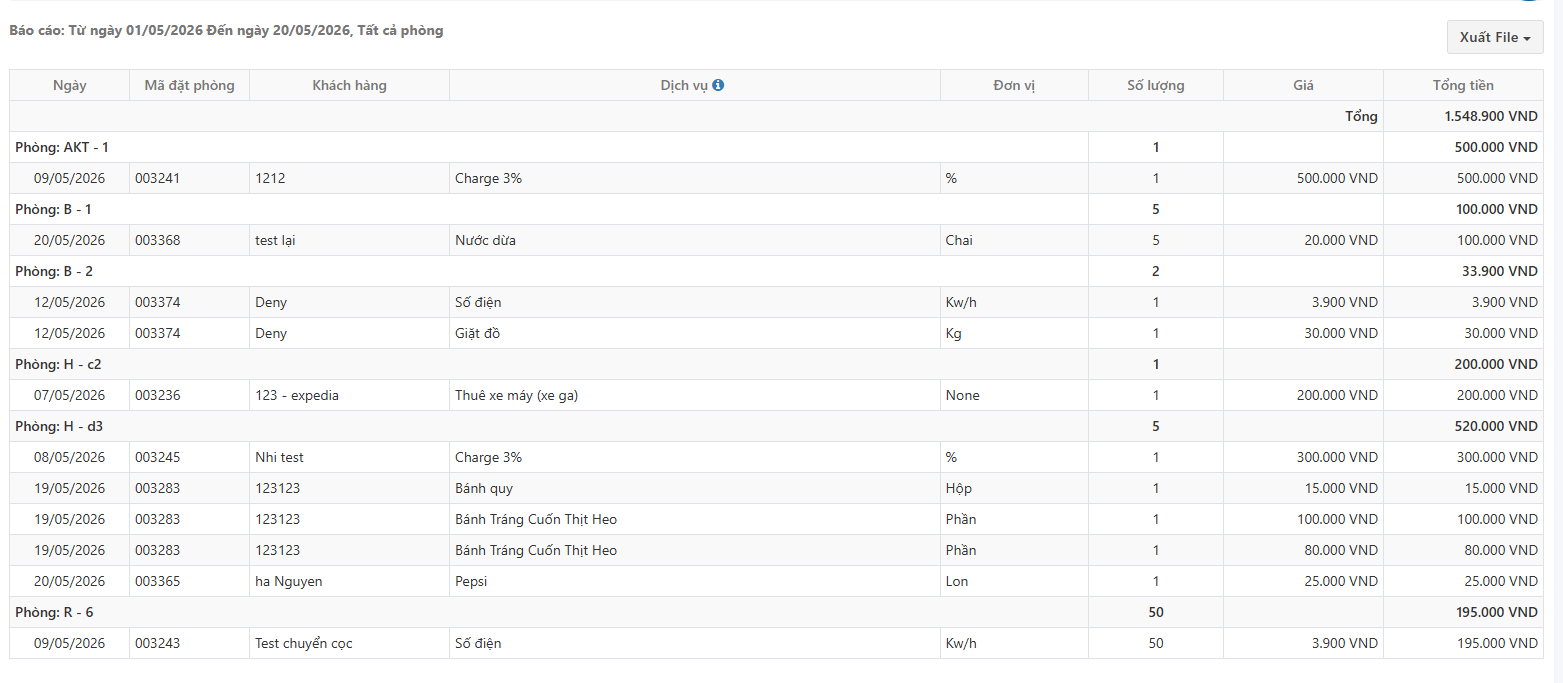Open the Xuất File dropdown
Viewport: 1563px width, 683px height.
[1495, 37]
